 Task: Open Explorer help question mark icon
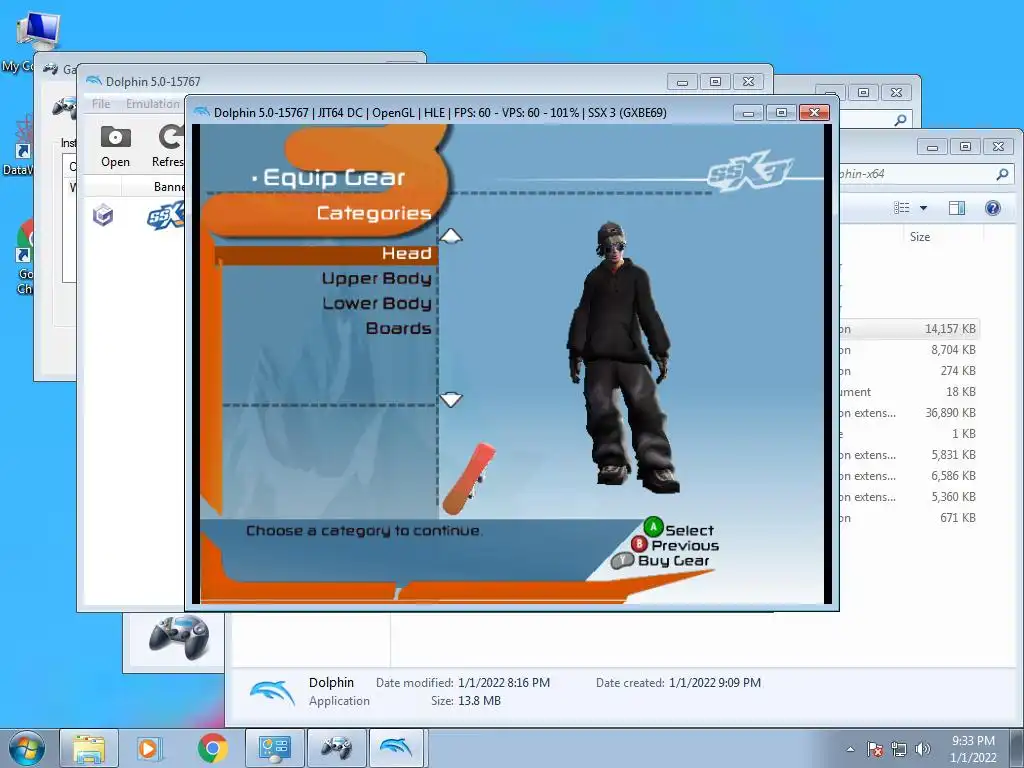click(992, 208)
